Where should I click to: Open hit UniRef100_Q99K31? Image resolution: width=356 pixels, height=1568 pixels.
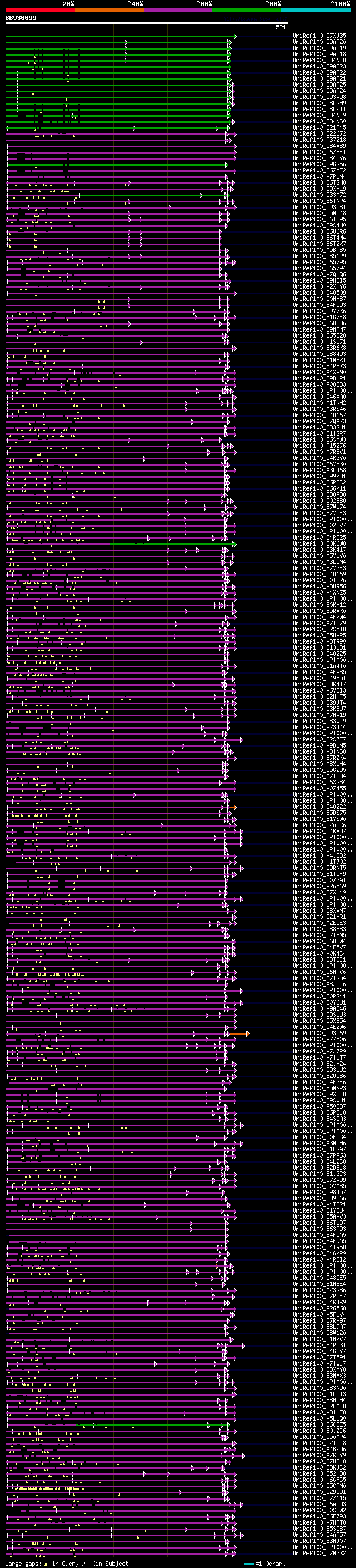(319, 476)
